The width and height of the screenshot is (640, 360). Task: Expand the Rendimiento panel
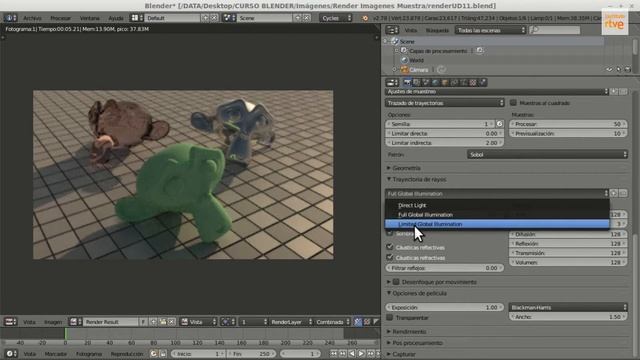[x=406, y=331]
